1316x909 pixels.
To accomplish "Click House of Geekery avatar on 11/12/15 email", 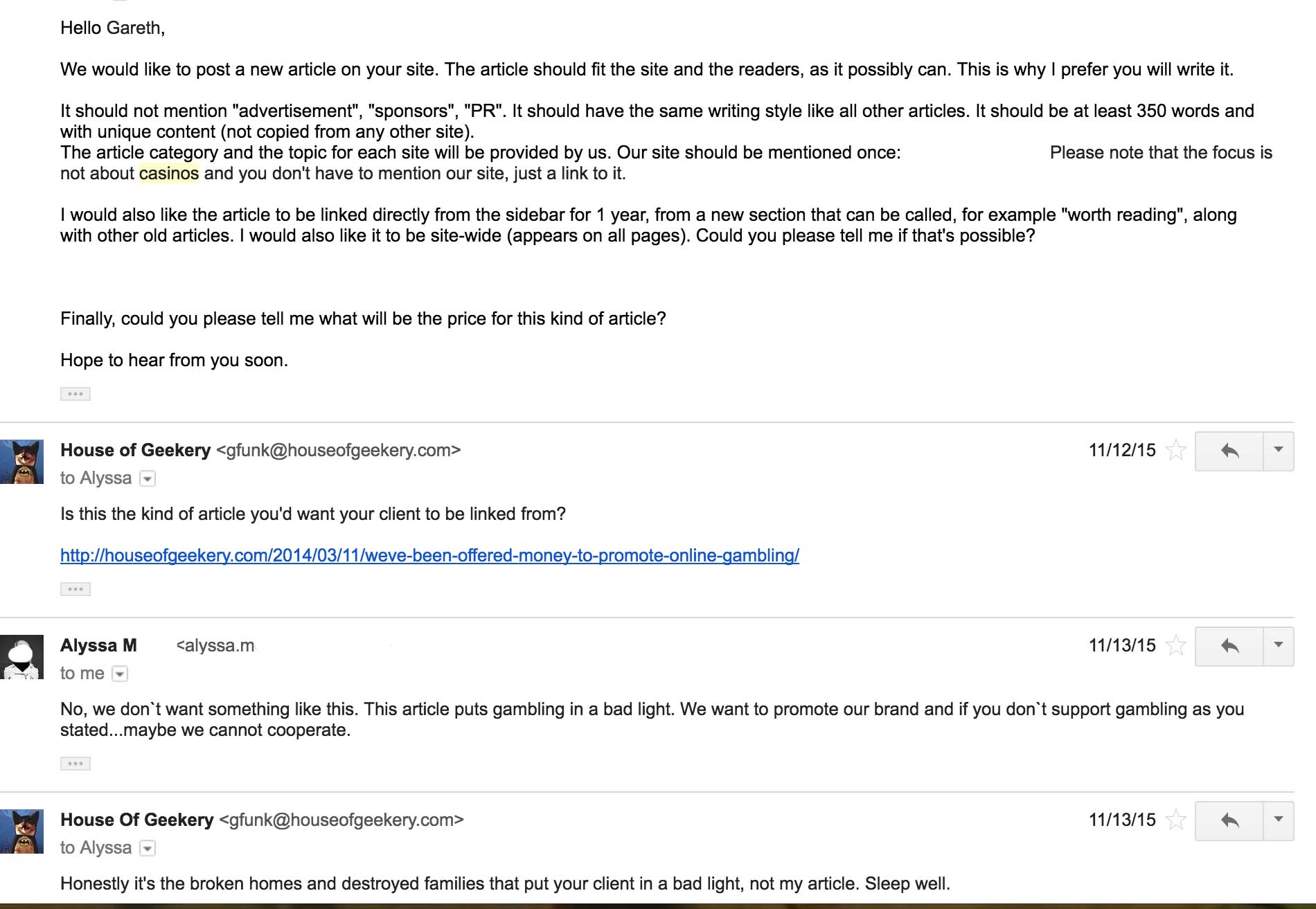I will click(22, 461).
